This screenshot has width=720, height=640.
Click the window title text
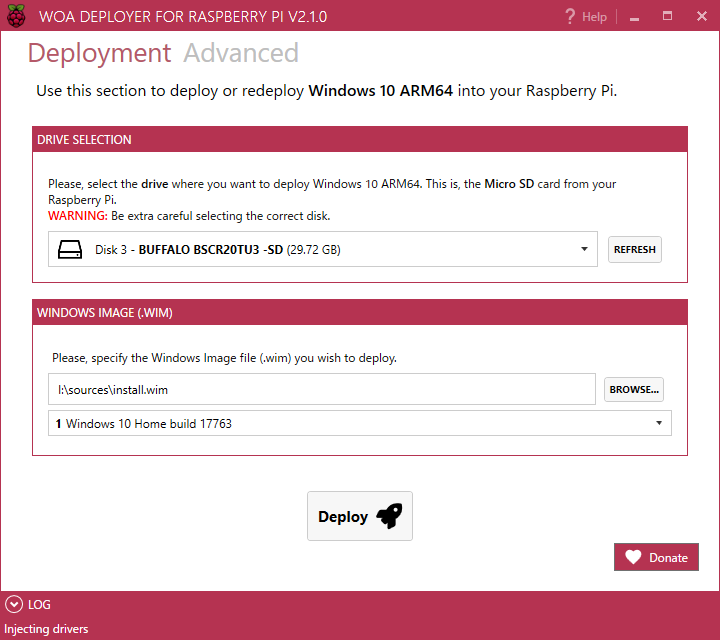[x=183, y=17]
